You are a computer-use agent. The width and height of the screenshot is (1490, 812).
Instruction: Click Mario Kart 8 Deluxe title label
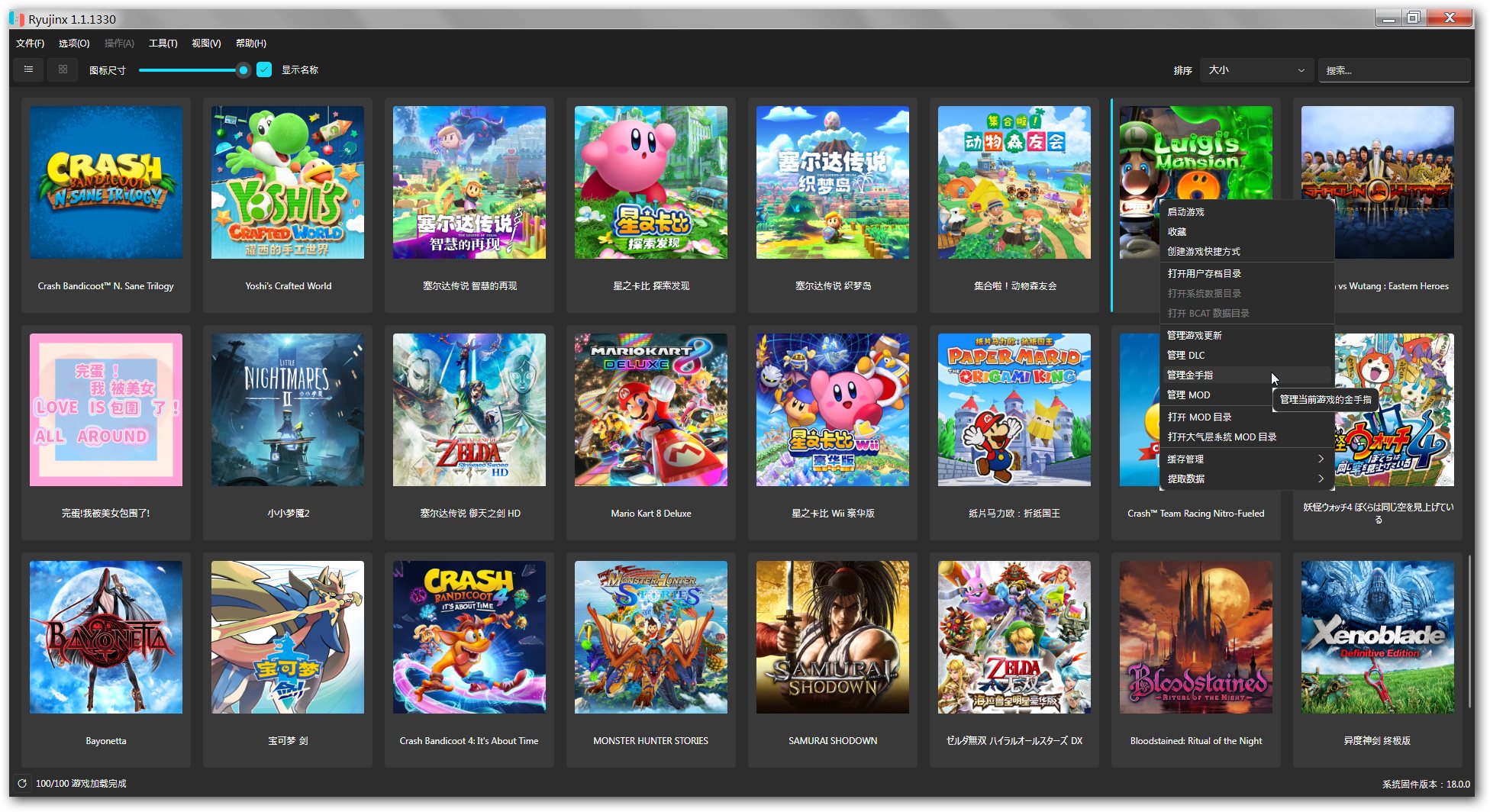pos(651,514)
